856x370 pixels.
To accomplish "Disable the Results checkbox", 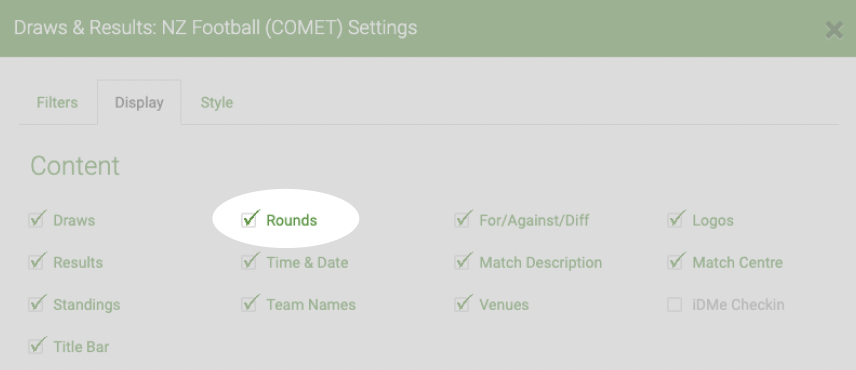I will pyautogui.click(x=35, y=262).
